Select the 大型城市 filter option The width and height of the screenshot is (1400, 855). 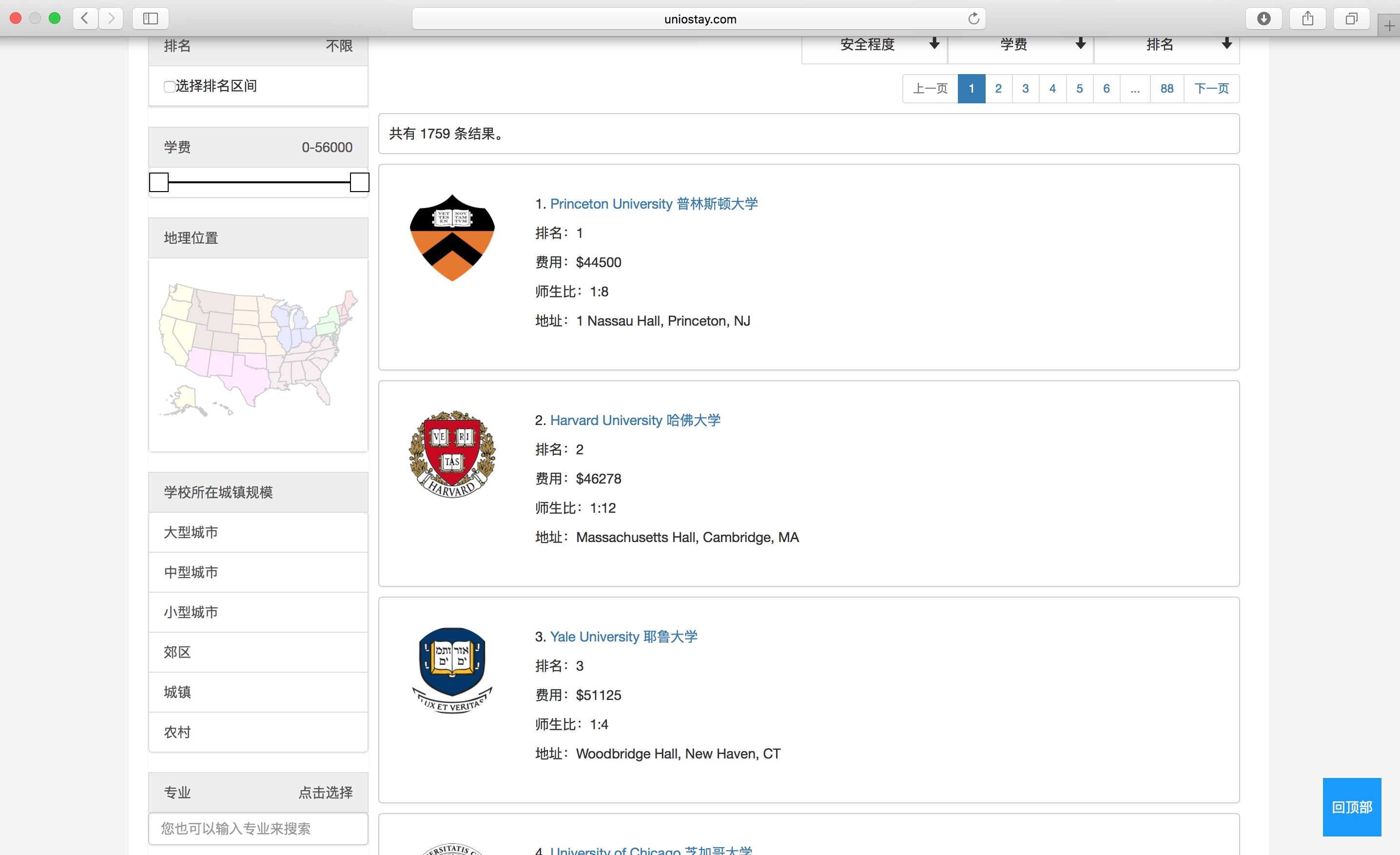click(258, 532)
